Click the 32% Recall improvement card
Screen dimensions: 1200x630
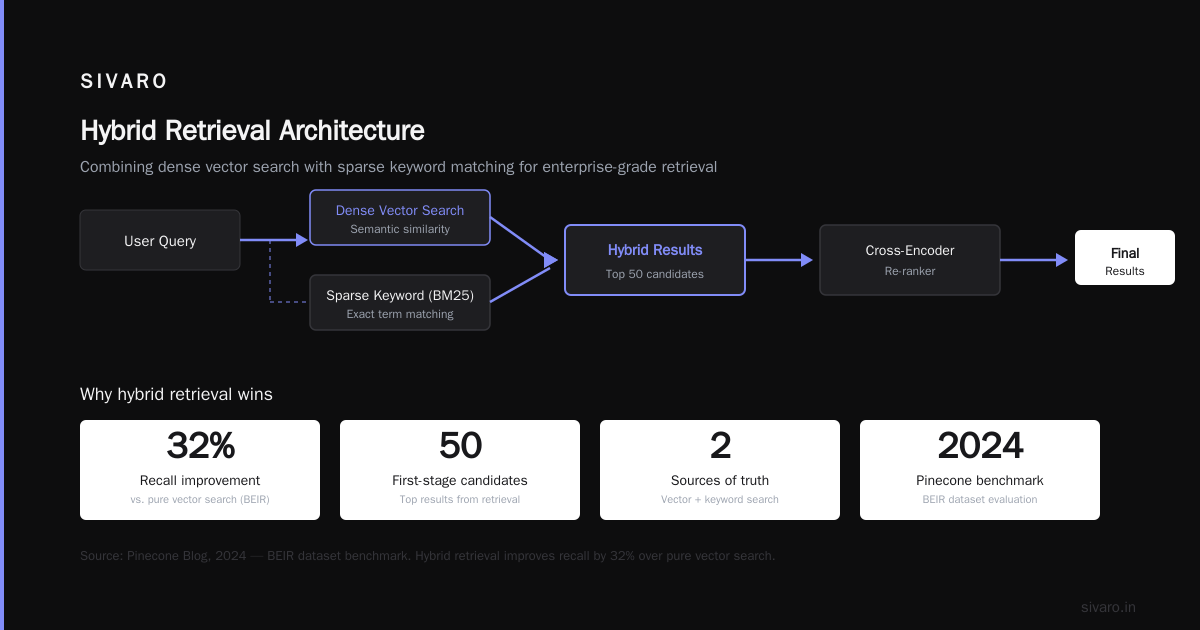[x=200, y=470]
